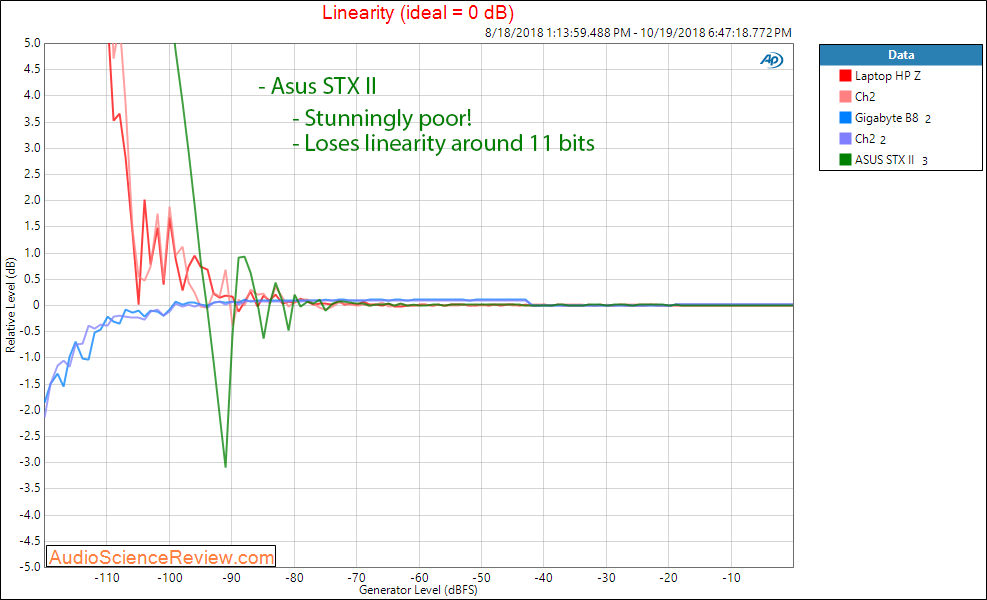Click the '1.0' y-axis tick label

(32, 252)
